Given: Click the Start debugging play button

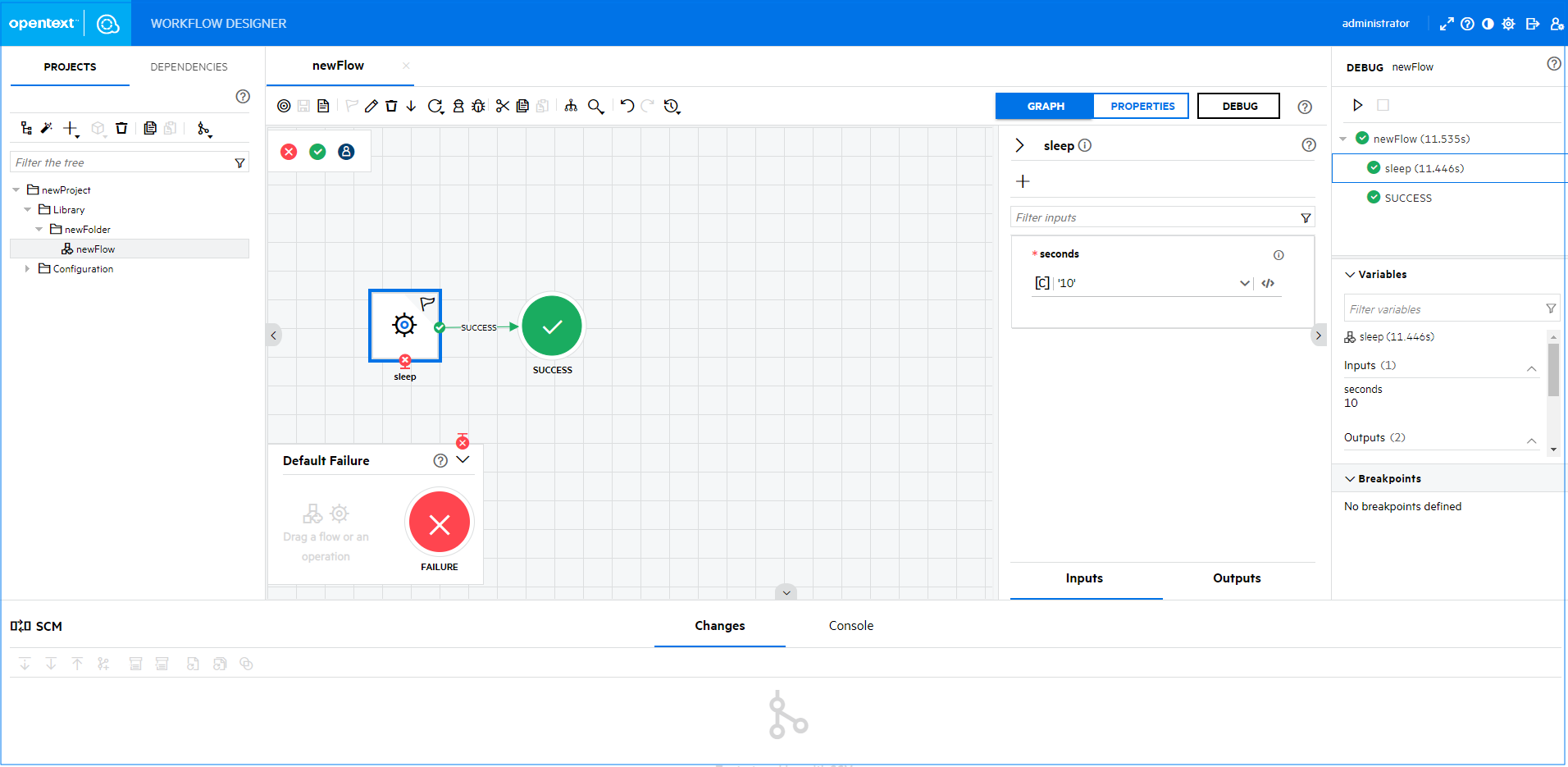Looking at the screenshot, I should click(x=1357, y=105).
